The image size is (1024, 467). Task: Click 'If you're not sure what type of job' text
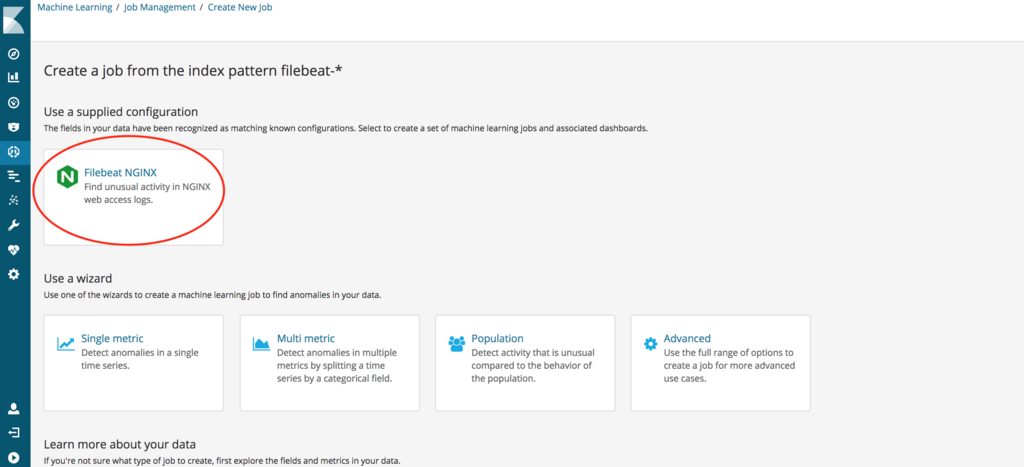click(222, 461)
